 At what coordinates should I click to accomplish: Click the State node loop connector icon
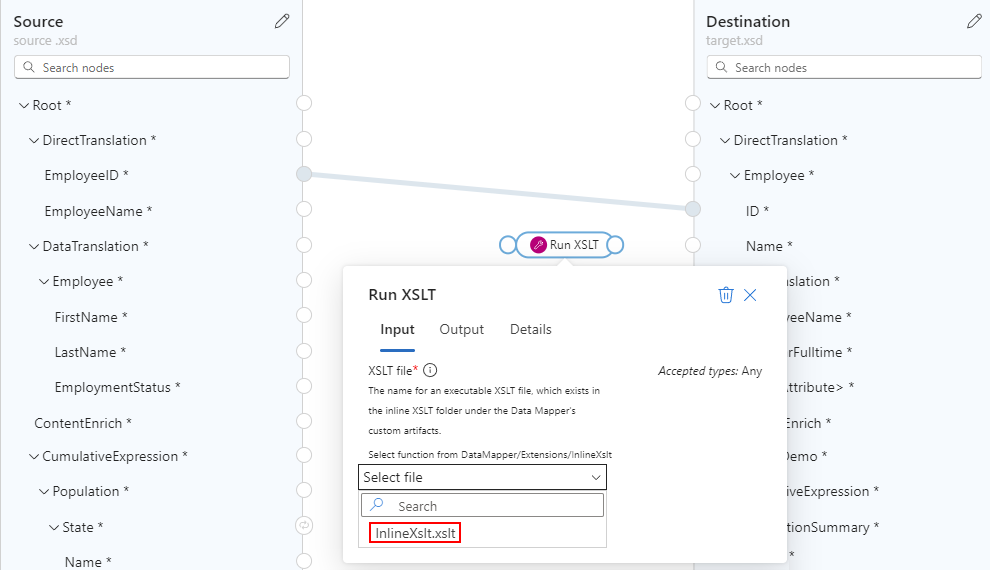point(304,526)
